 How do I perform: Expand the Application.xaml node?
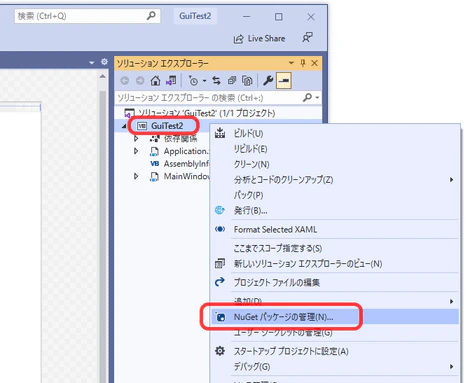click(x=136, y=151)
